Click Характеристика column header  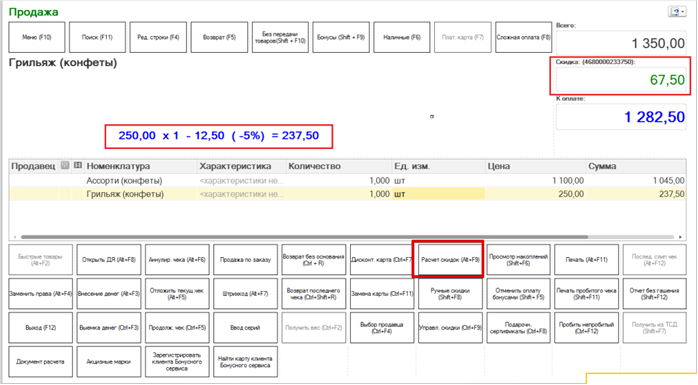[x=242, y=166]
